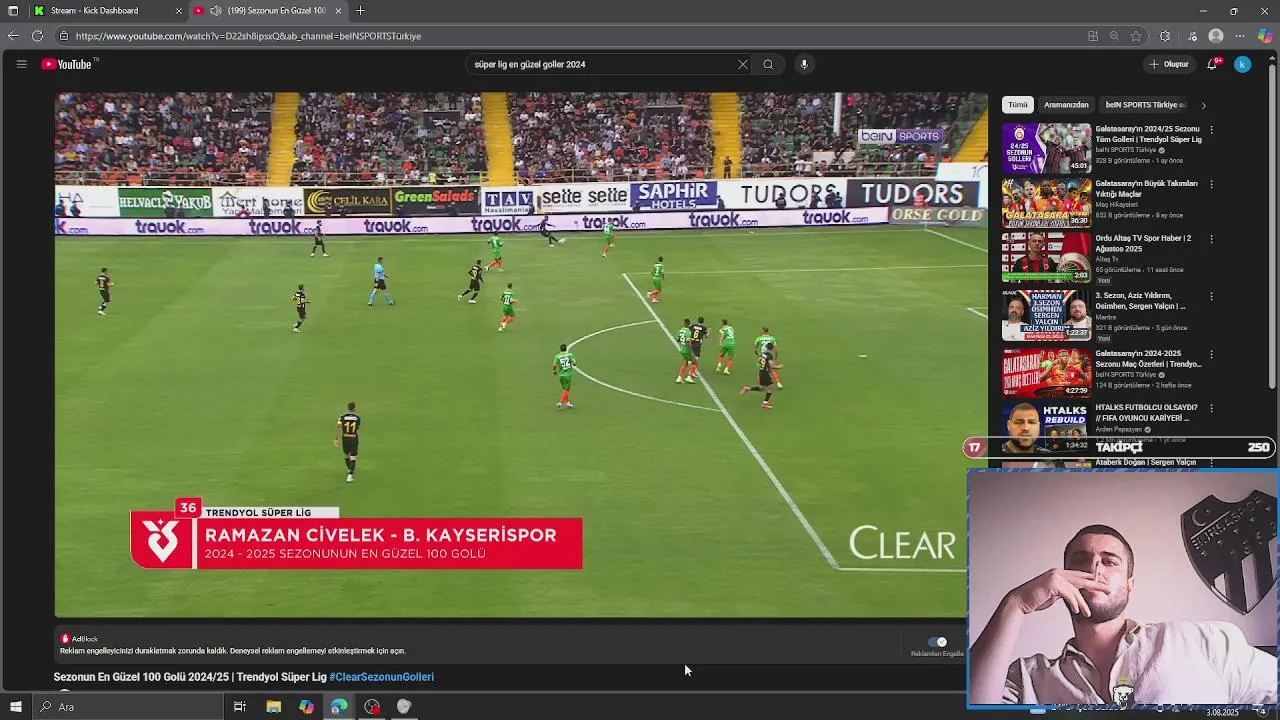Open the YouTube hamburger guide menu

(21, 64)
